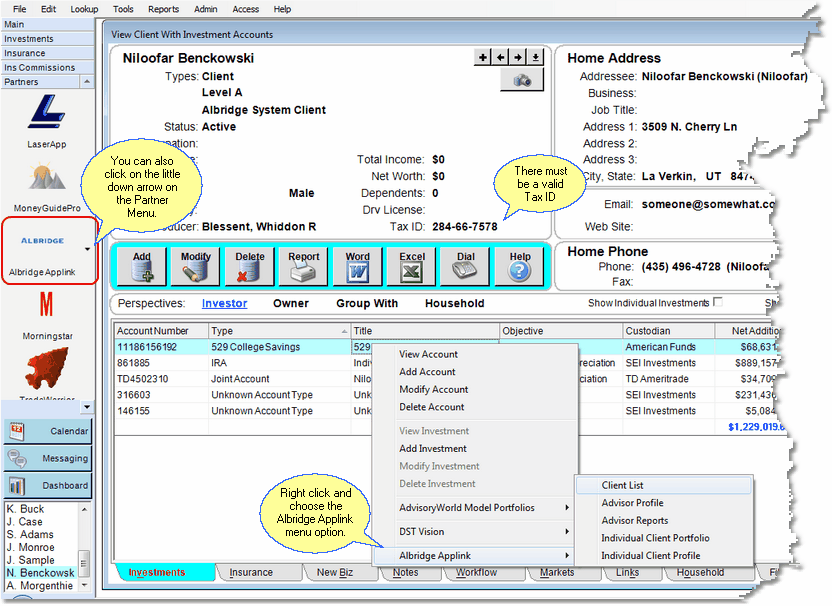
Task: Export client data with the Excel icon
Action: tap(411, 266)
